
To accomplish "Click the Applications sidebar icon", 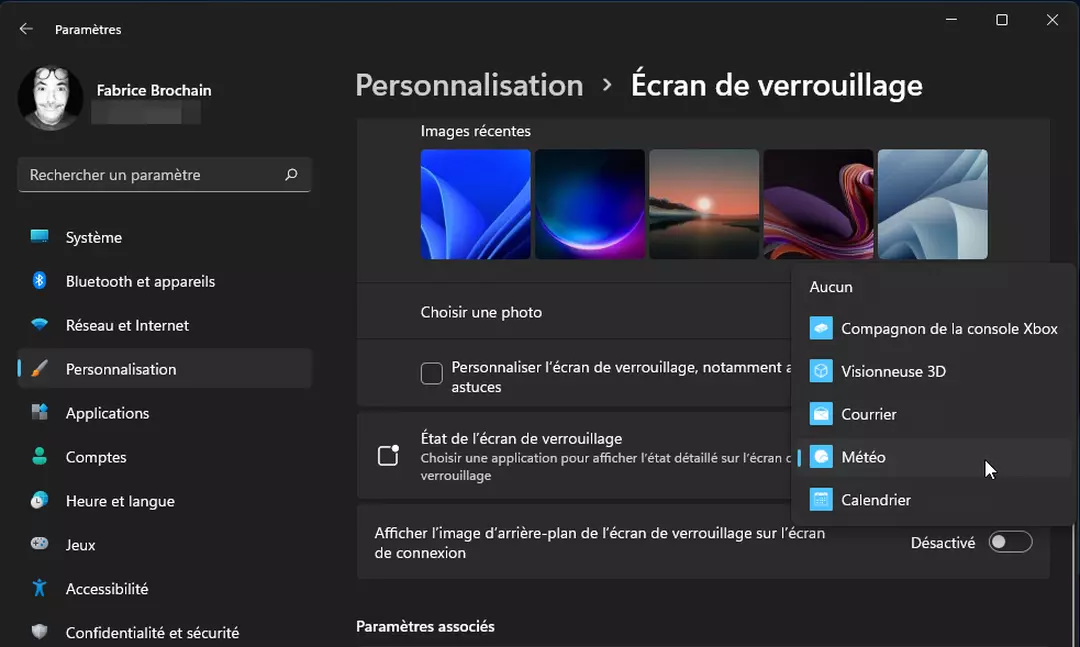I will (x=40, y=413).
